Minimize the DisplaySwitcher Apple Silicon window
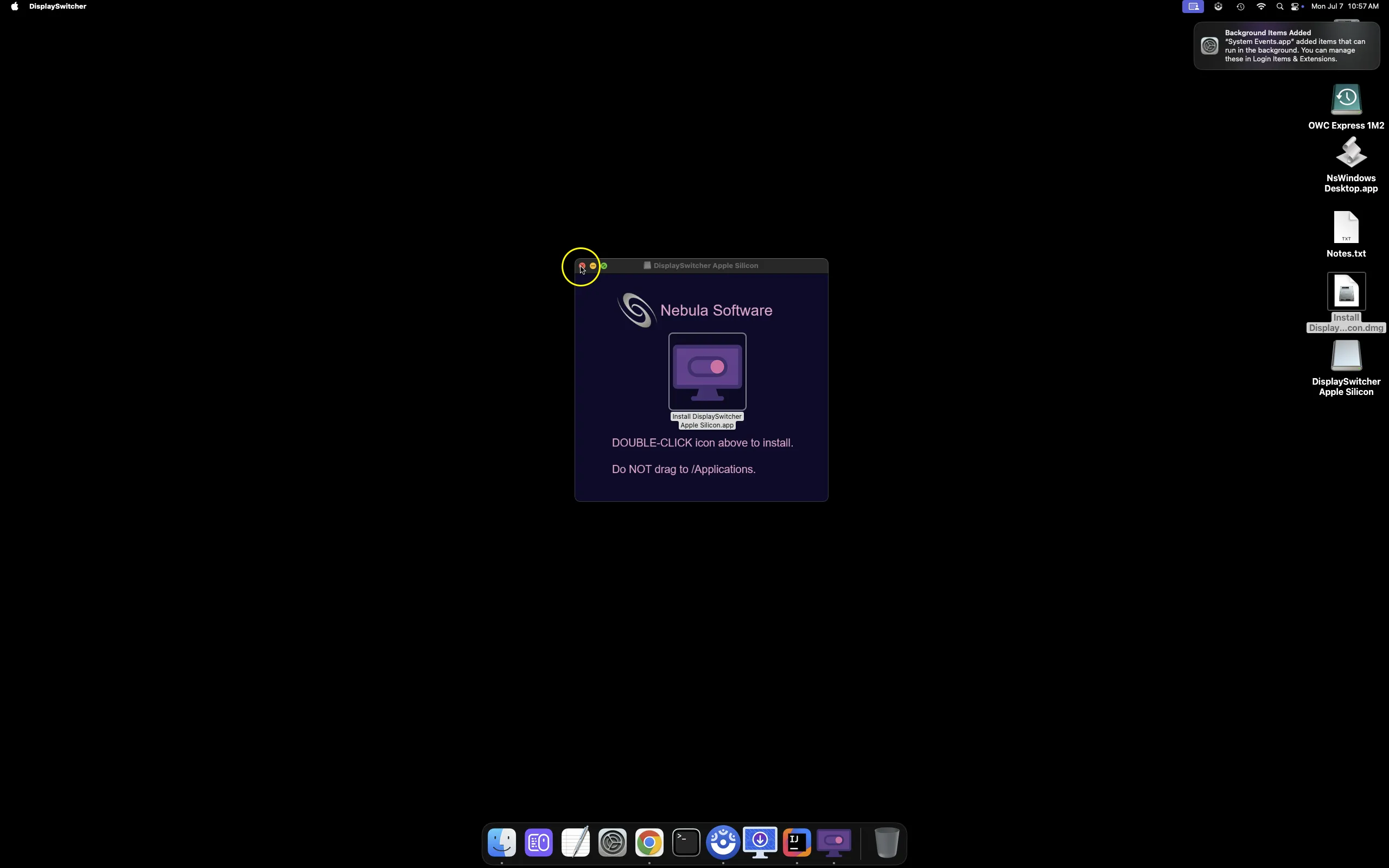 [x=593, y=266]
